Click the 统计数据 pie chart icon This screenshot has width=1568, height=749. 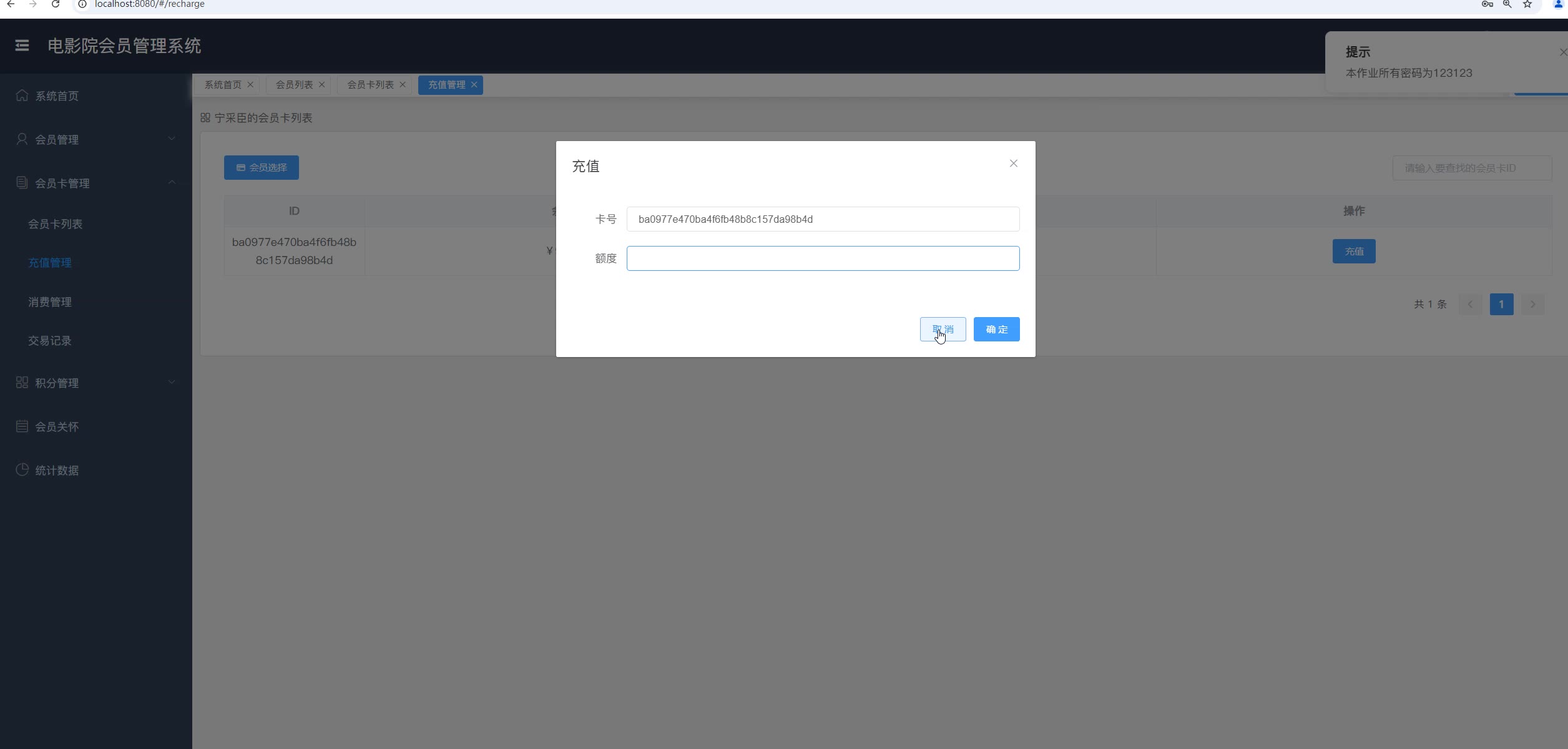click(22, 470)
